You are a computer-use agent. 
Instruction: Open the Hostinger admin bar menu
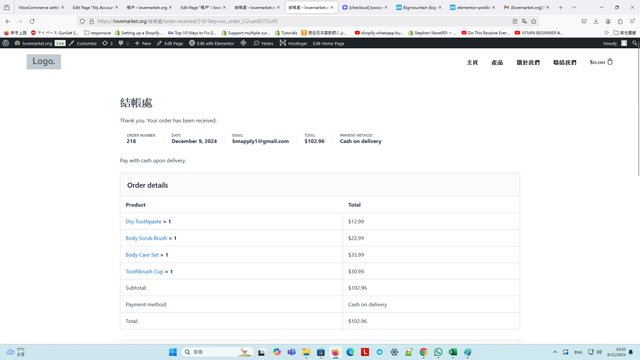(x=293, y=43)
